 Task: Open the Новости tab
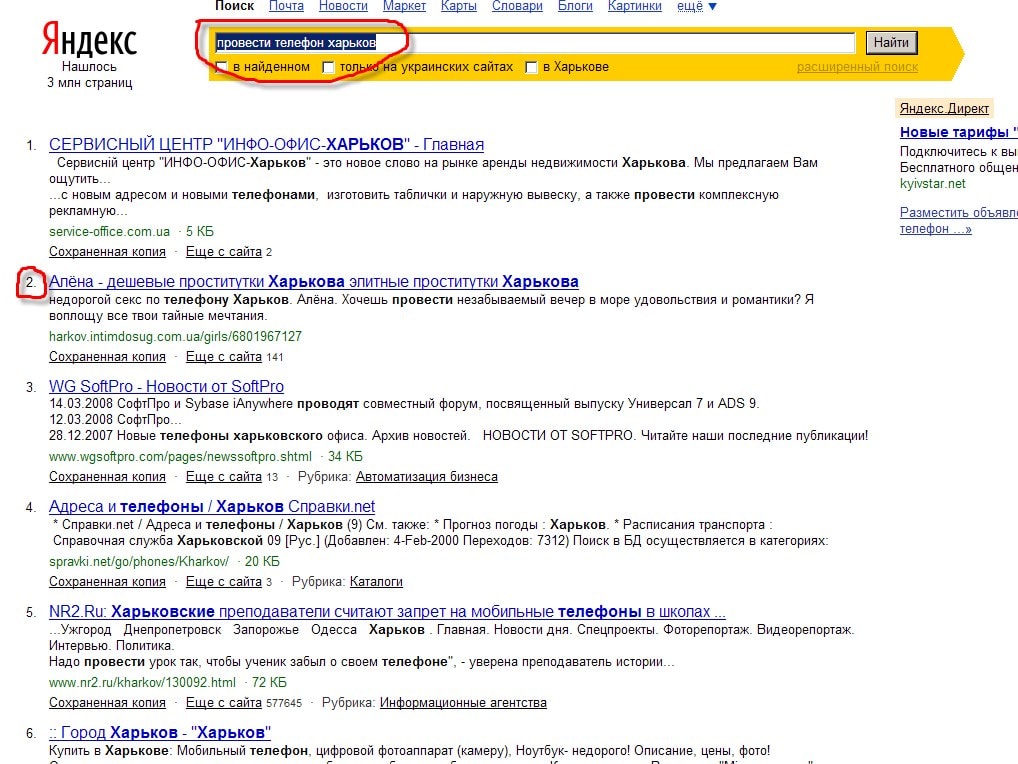[x=343, y=6]
